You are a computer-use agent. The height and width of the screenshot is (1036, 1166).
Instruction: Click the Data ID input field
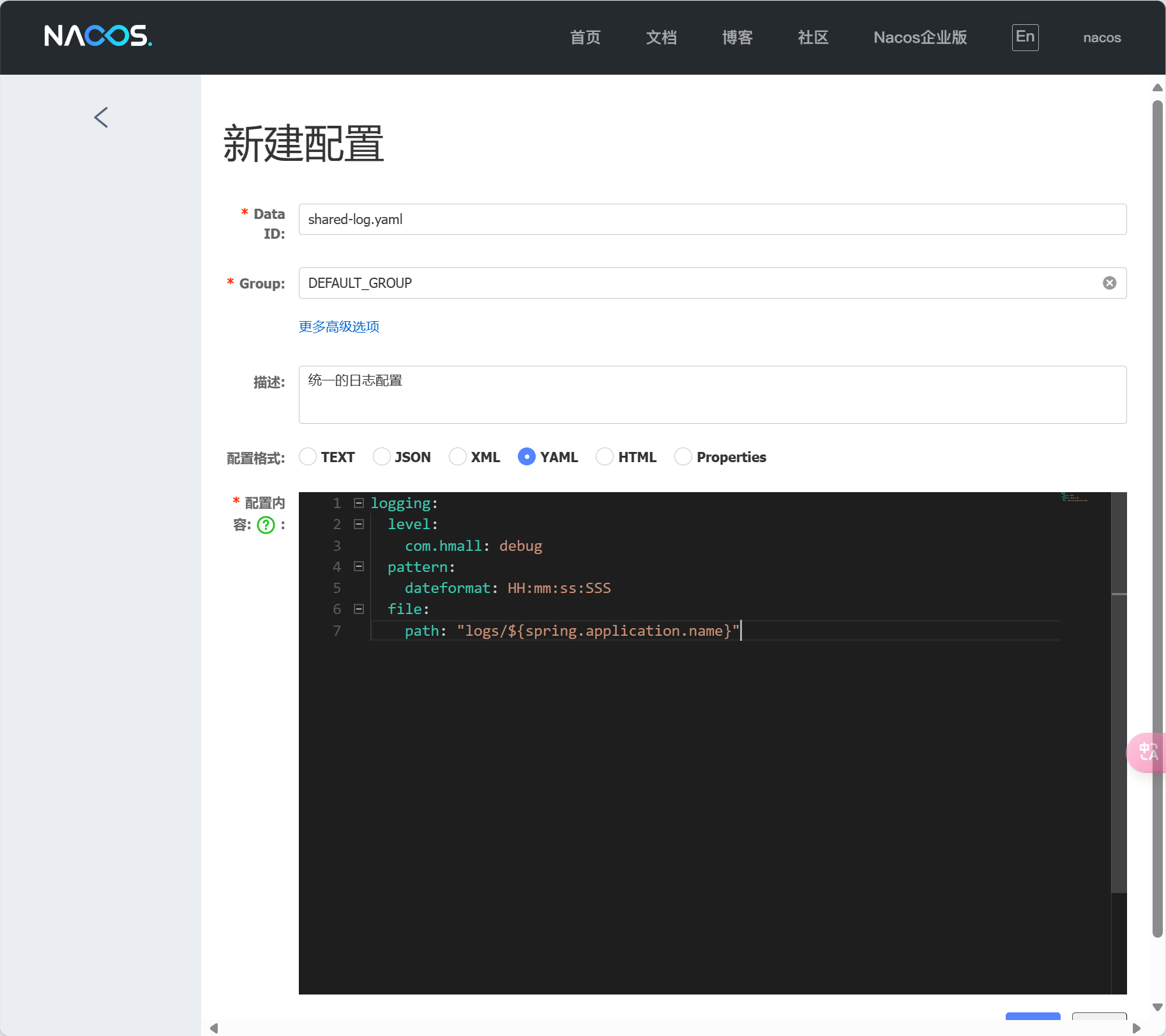point(712,220)
